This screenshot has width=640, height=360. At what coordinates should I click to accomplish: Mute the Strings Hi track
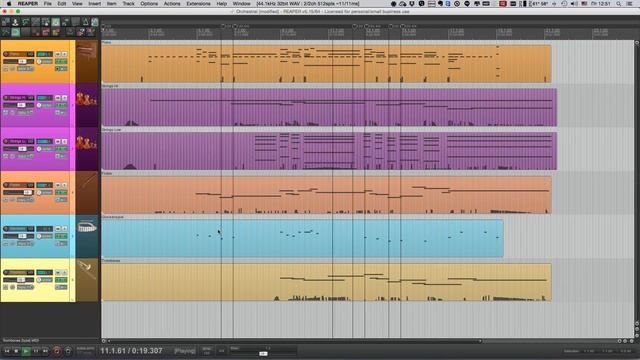pyautogui.click(x=58, y=98)
